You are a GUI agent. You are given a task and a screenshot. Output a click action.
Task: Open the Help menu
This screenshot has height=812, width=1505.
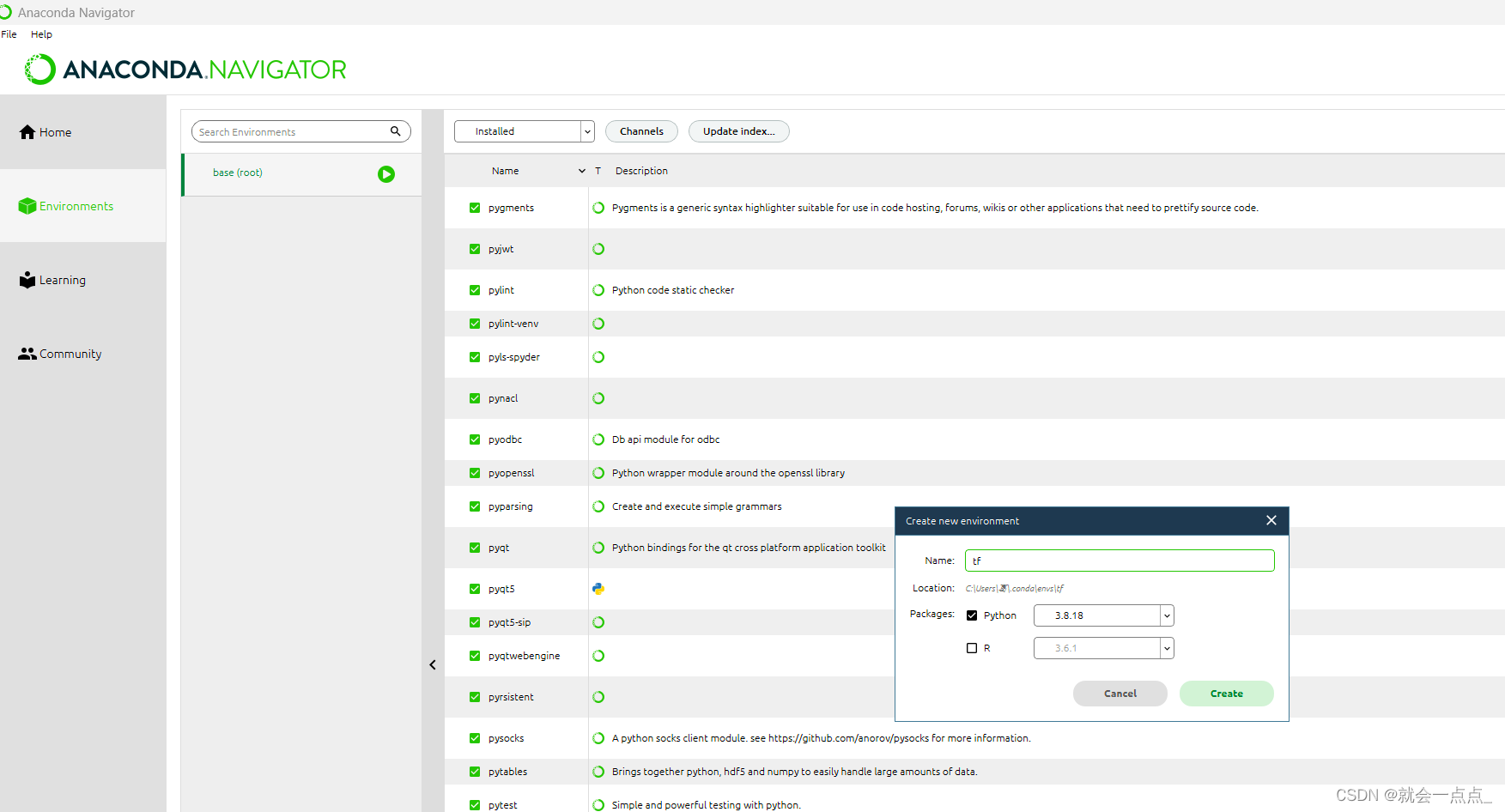[x=41, y=34]
